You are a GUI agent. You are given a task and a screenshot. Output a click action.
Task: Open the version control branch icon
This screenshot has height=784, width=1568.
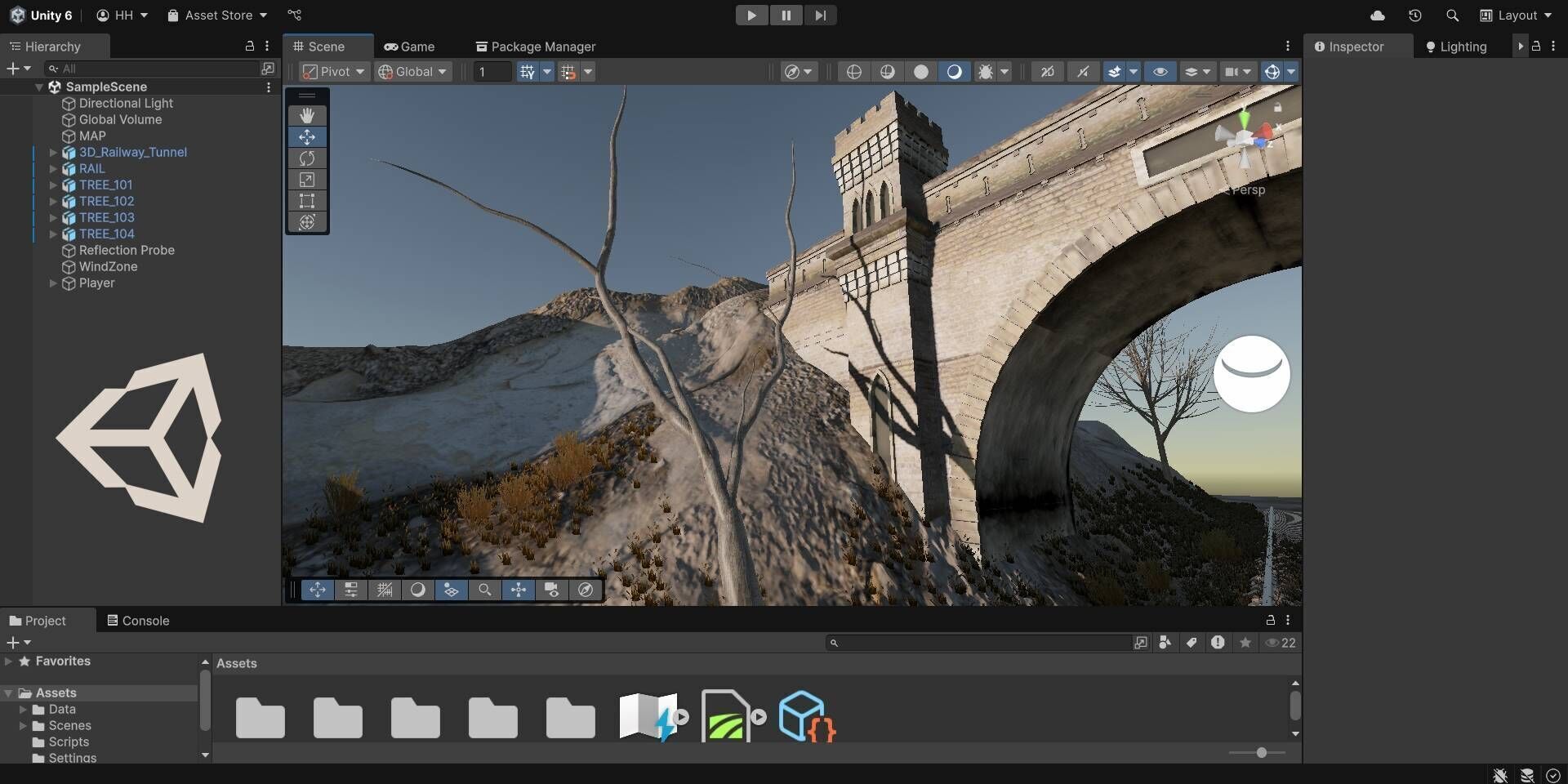click(295, 16)
